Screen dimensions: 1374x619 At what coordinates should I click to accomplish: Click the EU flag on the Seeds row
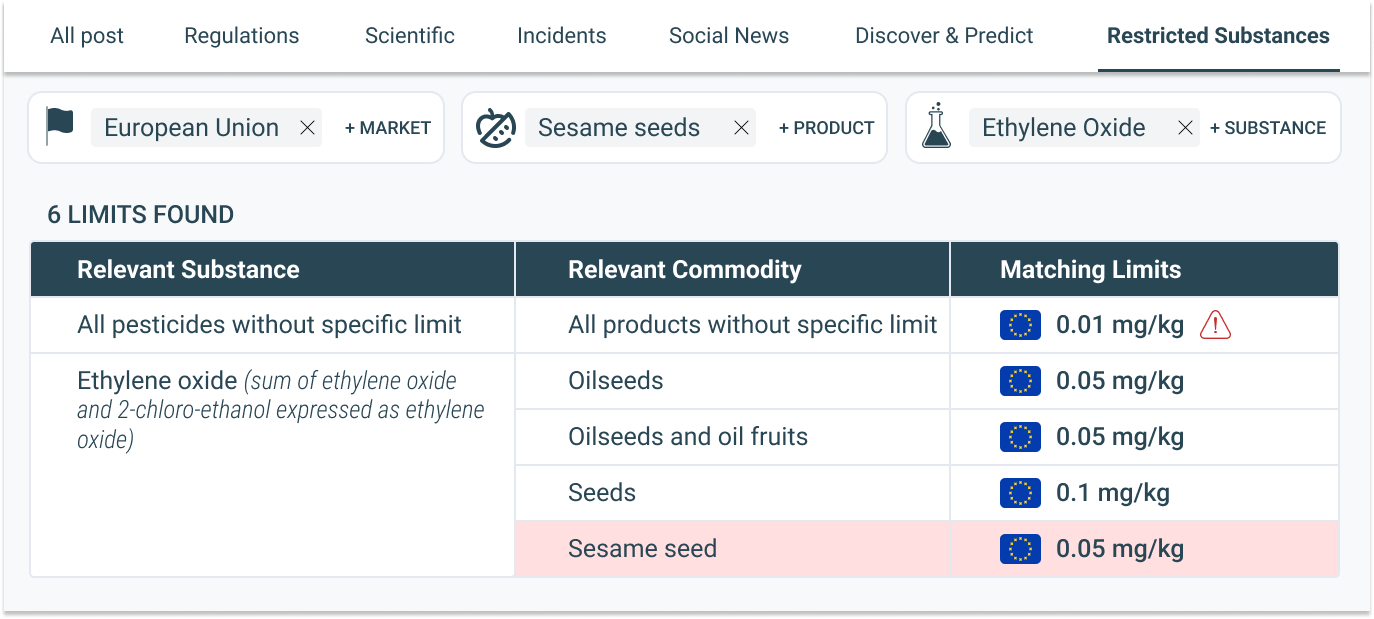[1020, 492]
